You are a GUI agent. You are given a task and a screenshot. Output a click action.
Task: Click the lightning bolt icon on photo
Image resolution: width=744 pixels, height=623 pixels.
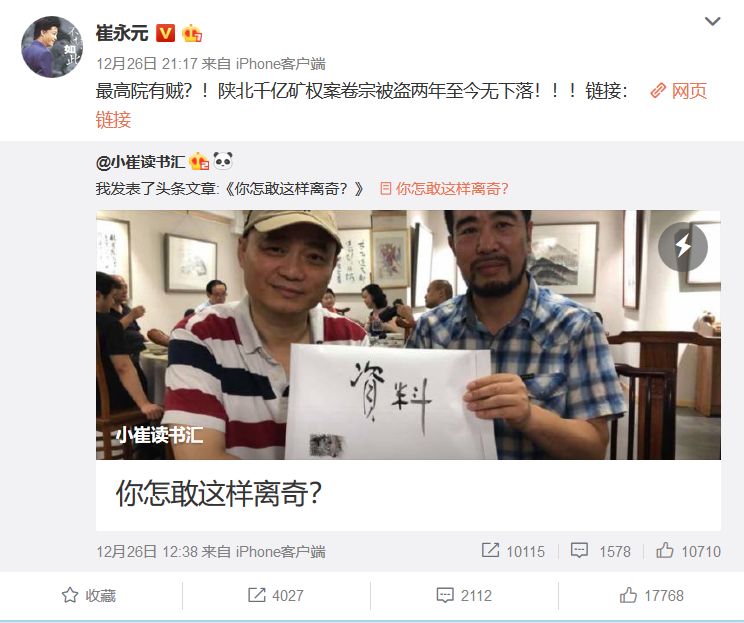pos(683,247)
